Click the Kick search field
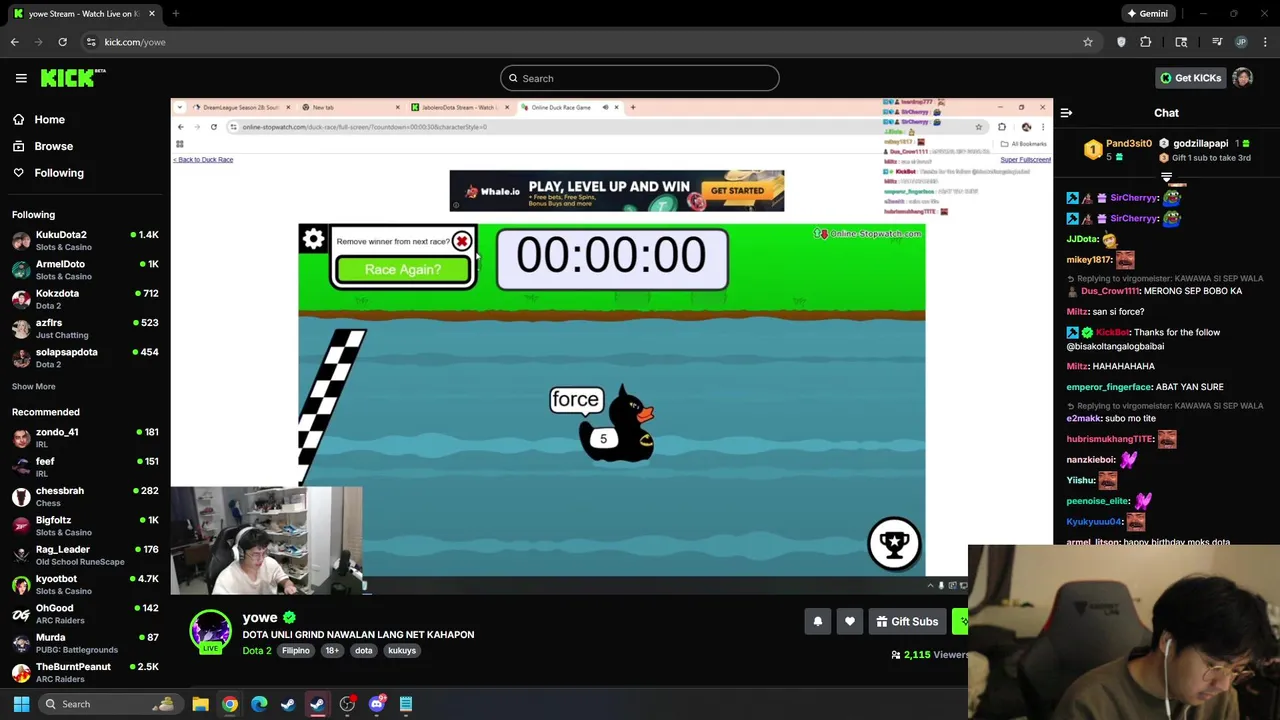The height and width of the screenshot is (720, 1280). 640,78
